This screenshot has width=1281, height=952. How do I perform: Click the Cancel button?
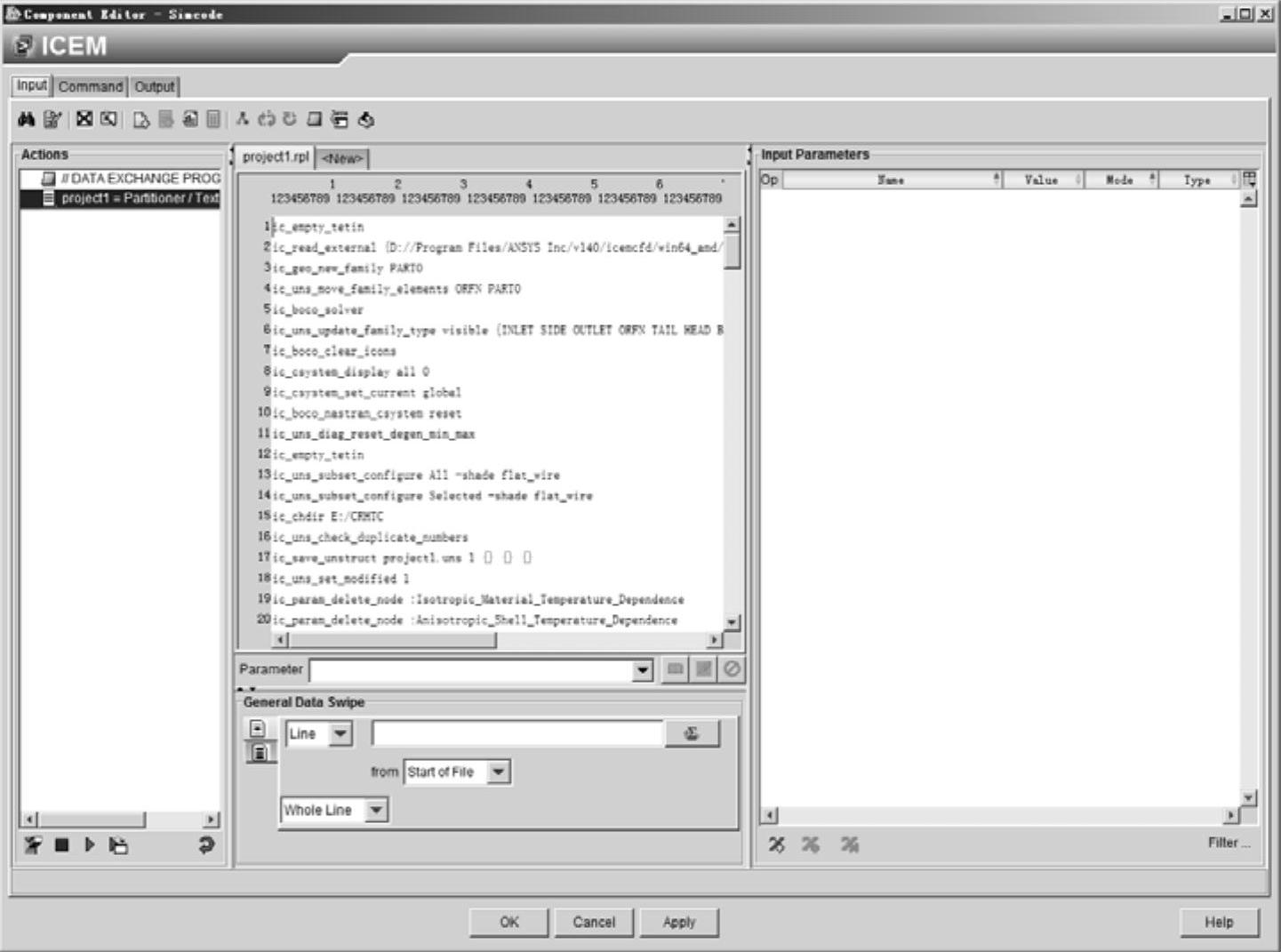(594, 922)
